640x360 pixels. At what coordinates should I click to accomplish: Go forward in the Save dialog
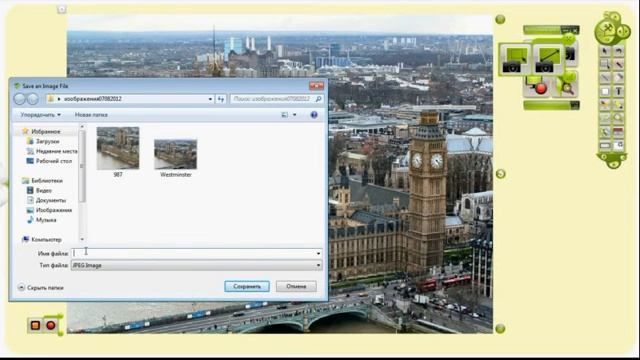click(x=33, y=99)
